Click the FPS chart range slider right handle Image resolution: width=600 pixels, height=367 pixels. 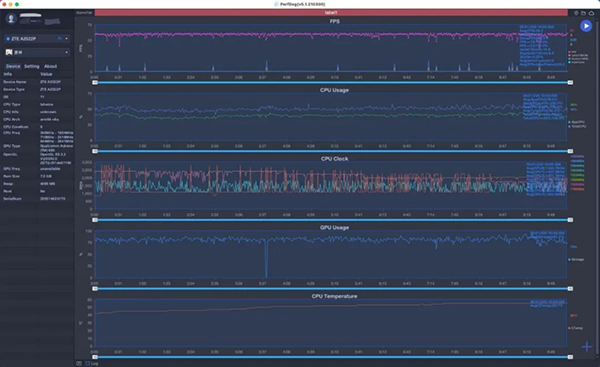click(x=570, y=82)
